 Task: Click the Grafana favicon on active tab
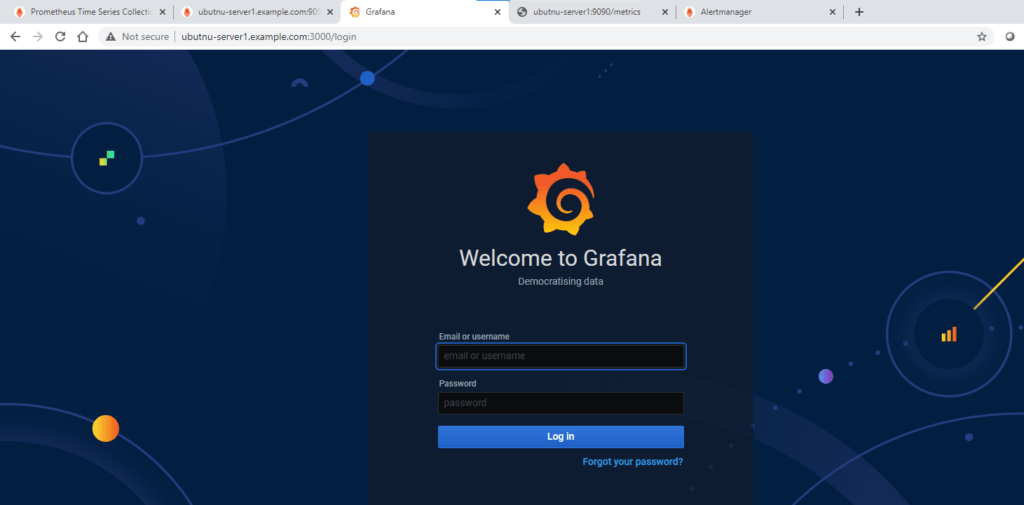[x=355, y=12]
